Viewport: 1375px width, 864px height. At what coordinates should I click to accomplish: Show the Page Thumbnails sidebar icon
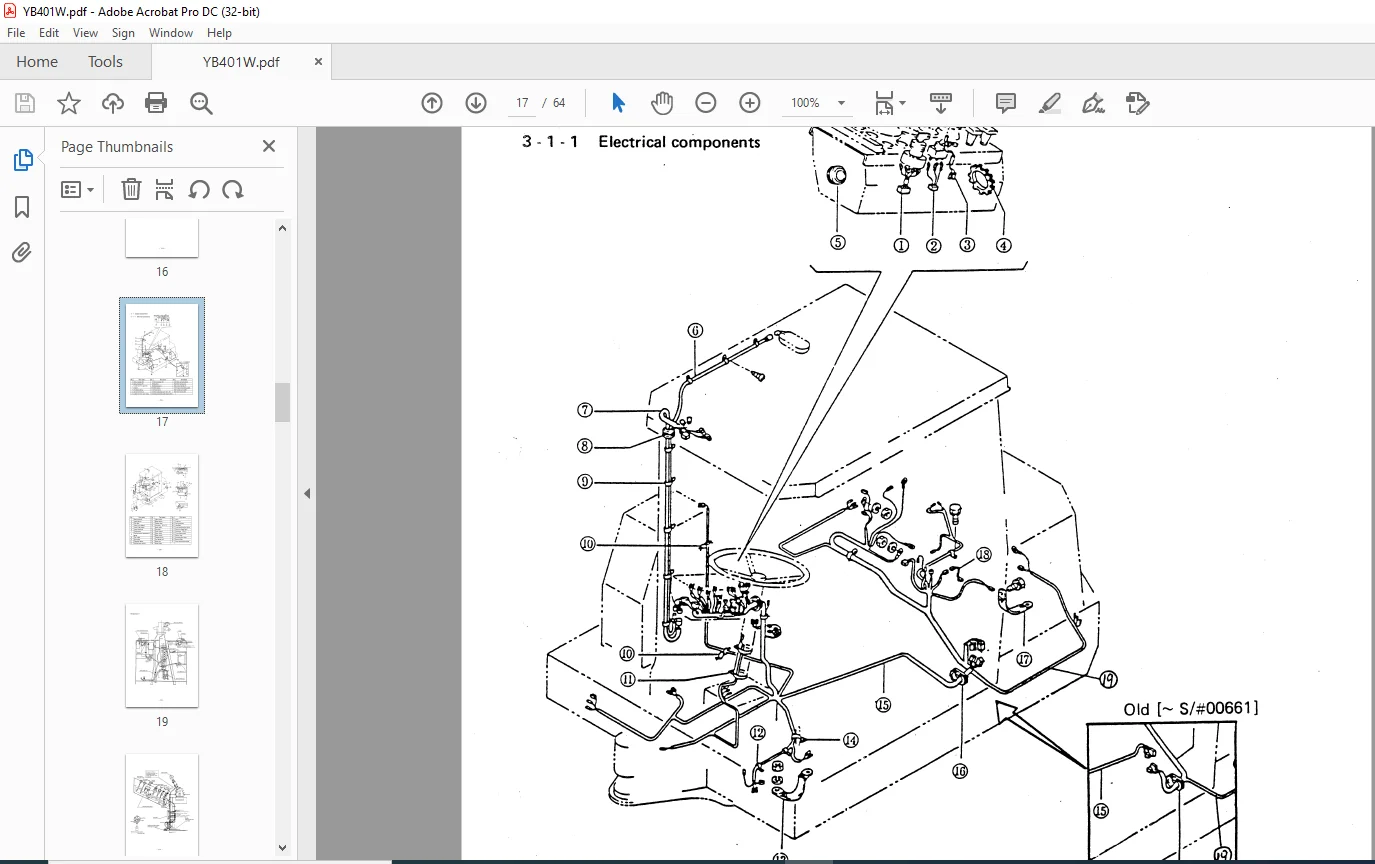pyautogui.click(x=22, y=160)
